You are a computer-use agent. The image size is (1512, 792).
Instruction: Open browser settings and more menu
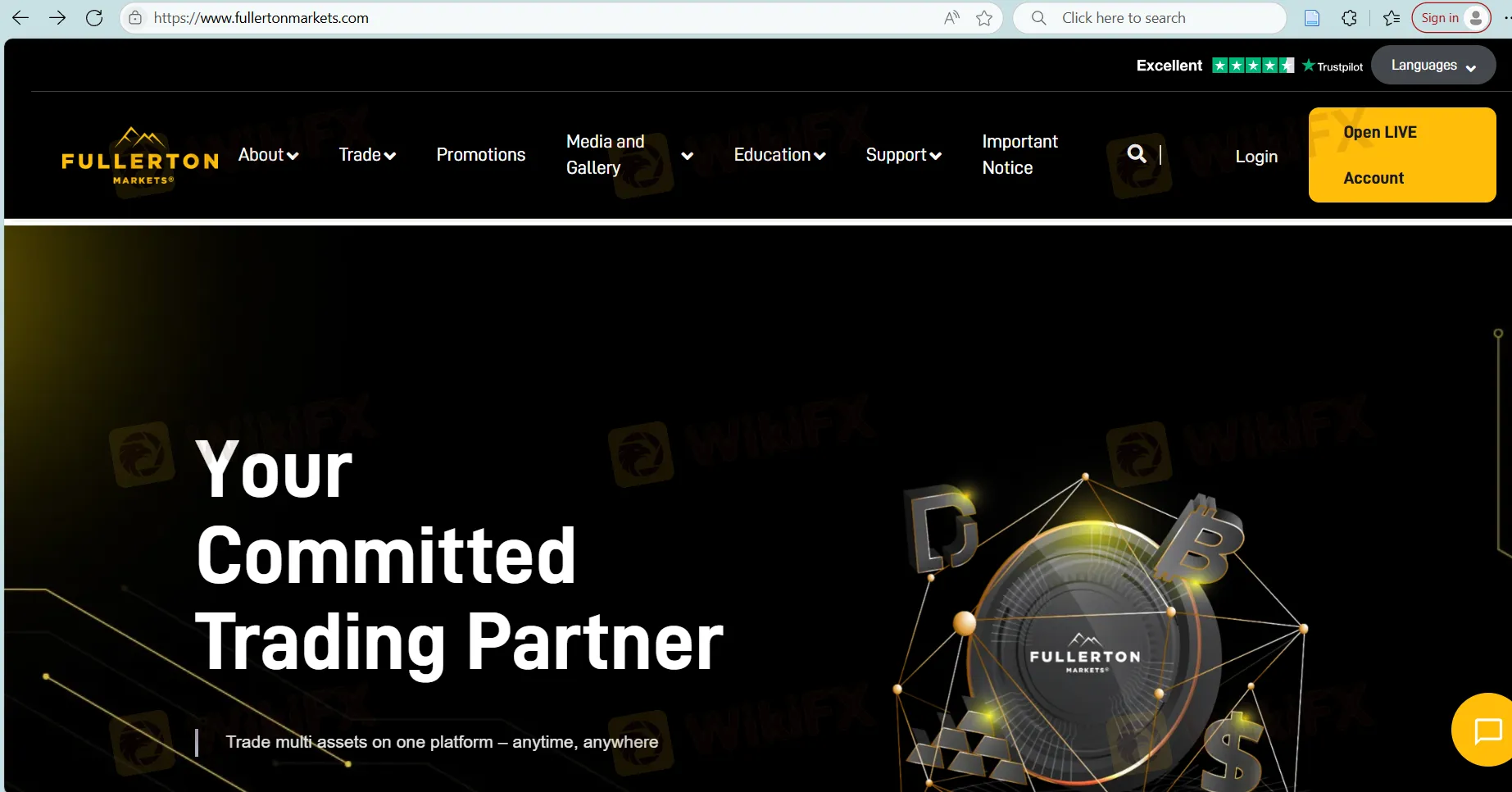(x=1506, y=18)
